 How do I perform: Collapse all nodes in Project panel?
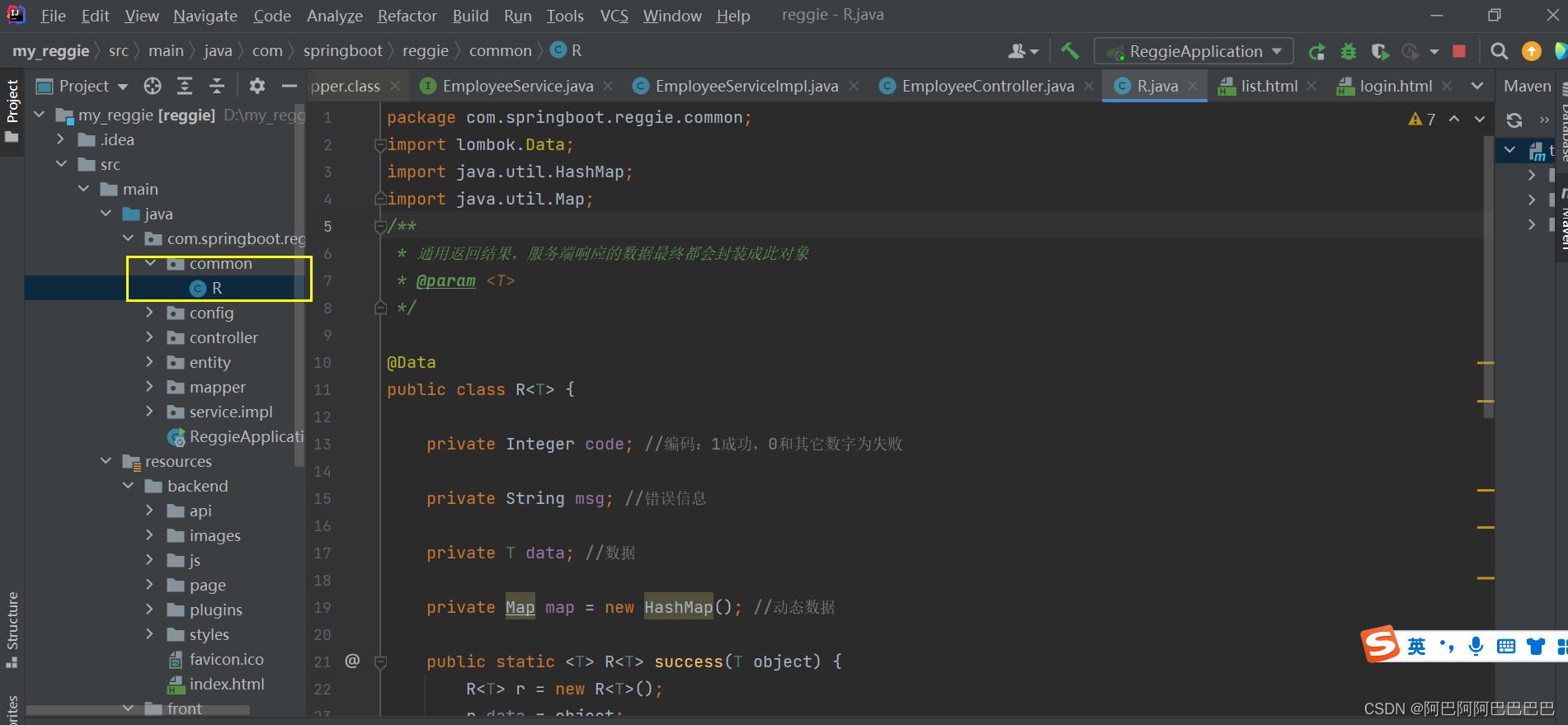click(x=217, y=86)
